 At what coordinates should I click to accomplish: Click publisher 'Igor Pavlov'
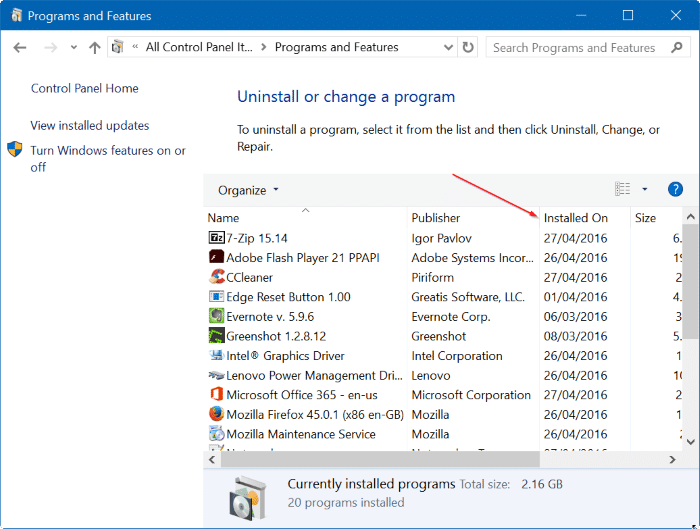coord(442,238)
